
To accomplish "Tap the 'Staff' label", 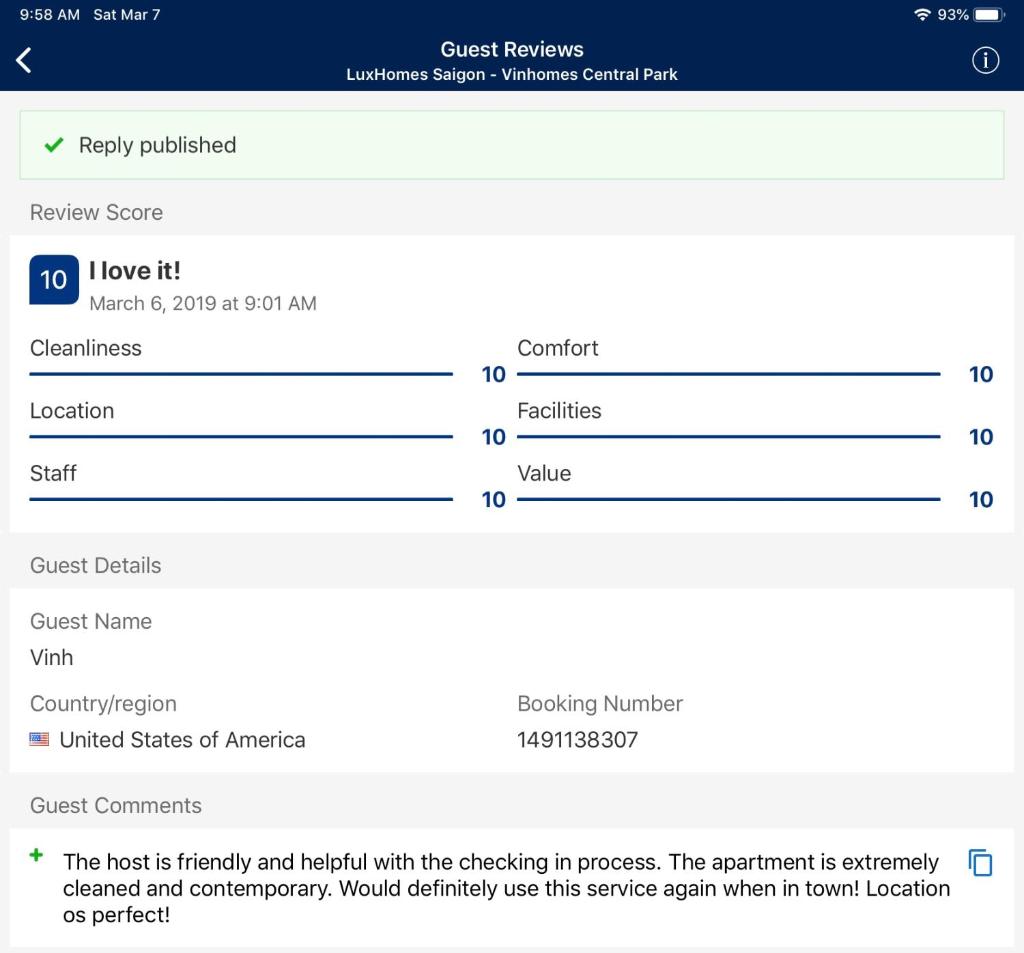I will (53, 473).
